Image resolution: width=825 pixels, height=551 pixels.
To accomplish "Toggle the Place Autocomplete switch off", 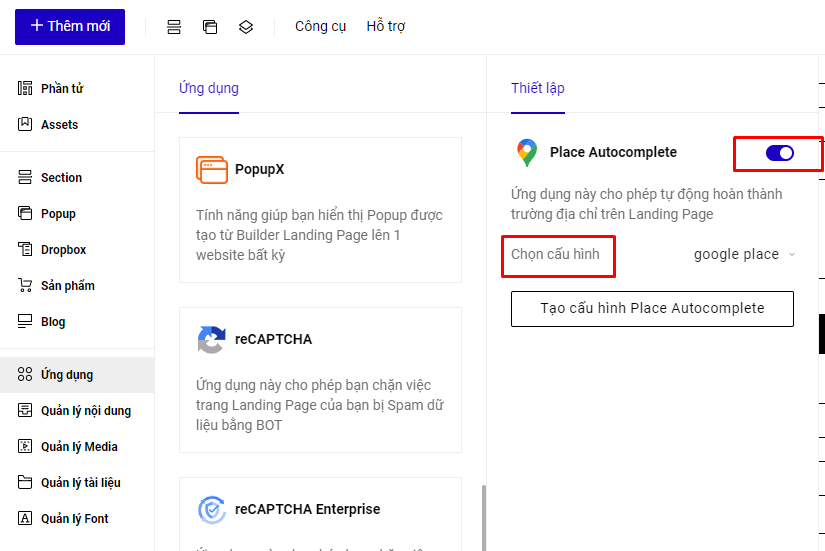I will click(779, 153).
